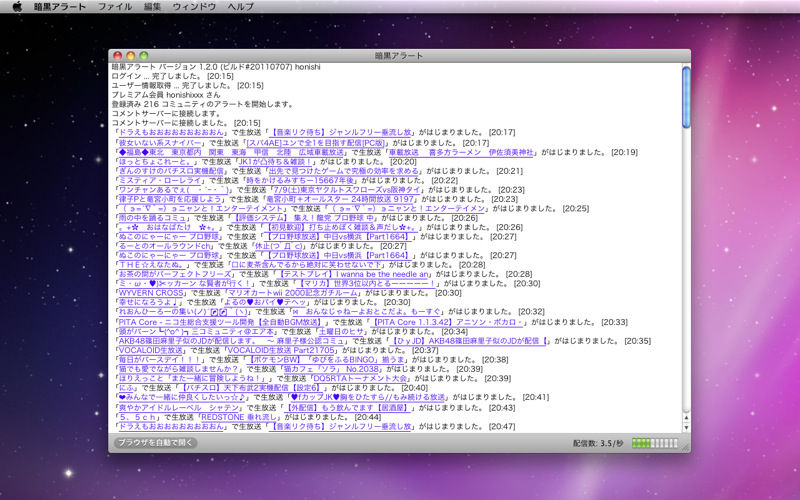Open 爽やかアイドルレーベル シャテン community link

179,408
